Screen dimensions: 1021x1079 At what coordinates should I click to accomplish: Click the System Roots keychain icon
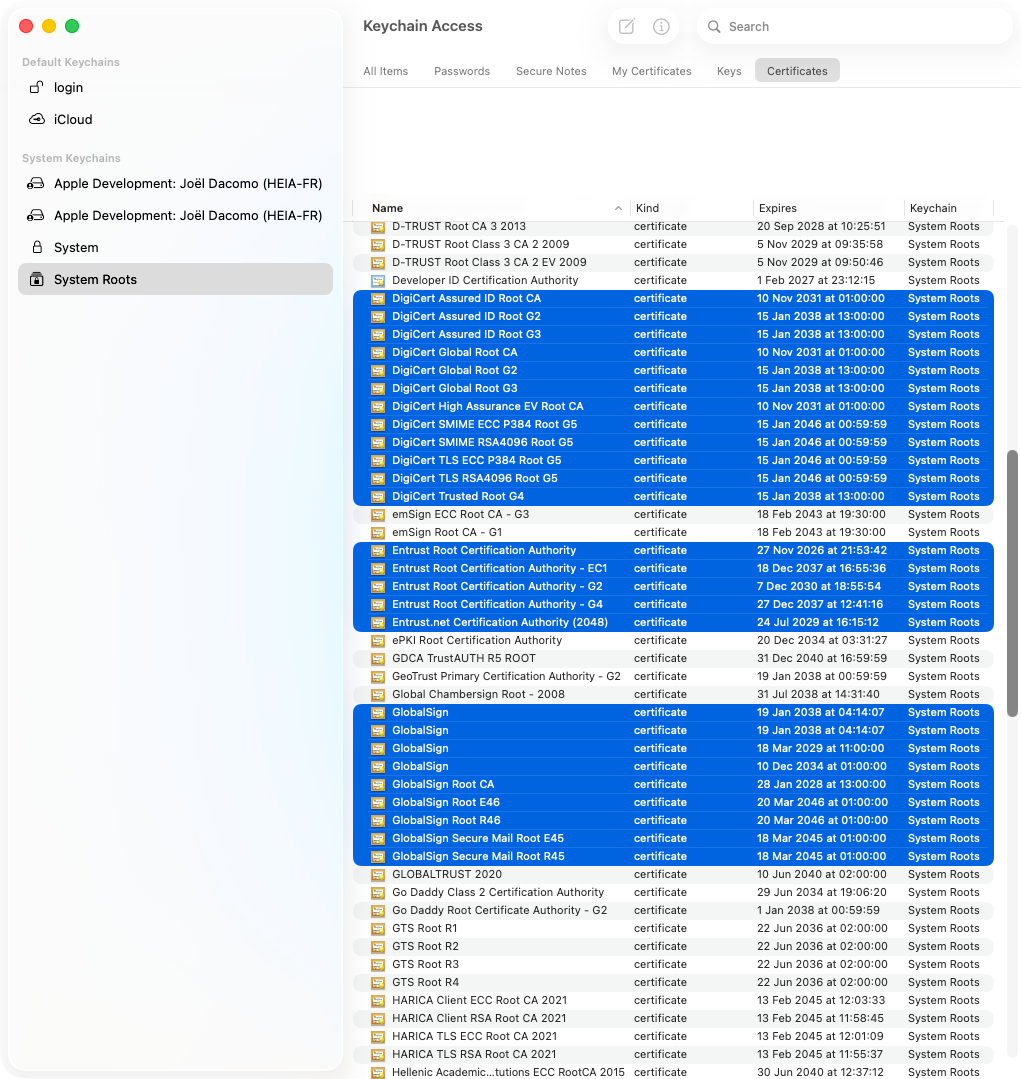pos(36,279)
